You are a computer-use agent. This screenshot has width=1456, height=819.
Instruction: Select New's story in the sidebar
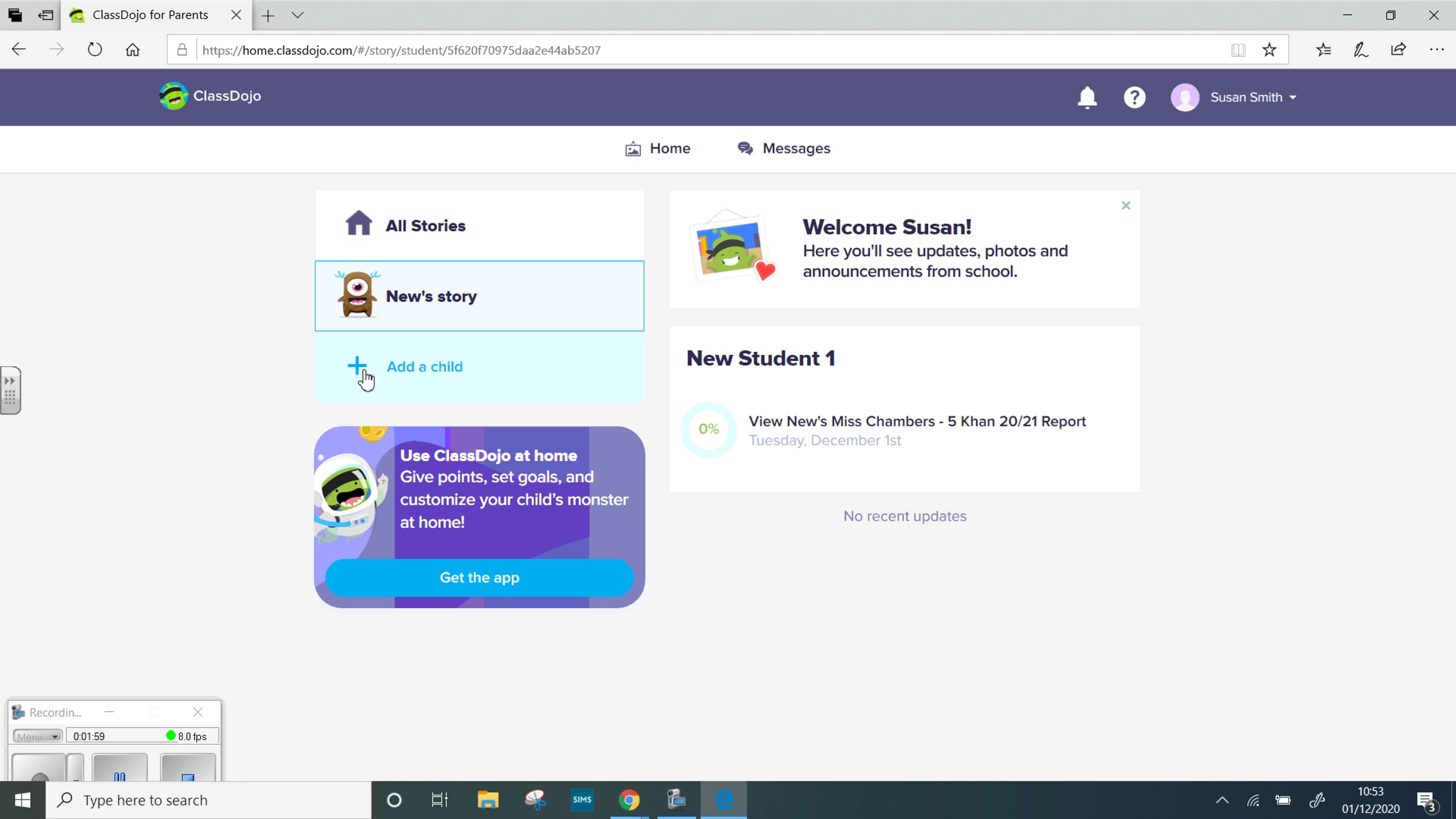pos(479,296)
